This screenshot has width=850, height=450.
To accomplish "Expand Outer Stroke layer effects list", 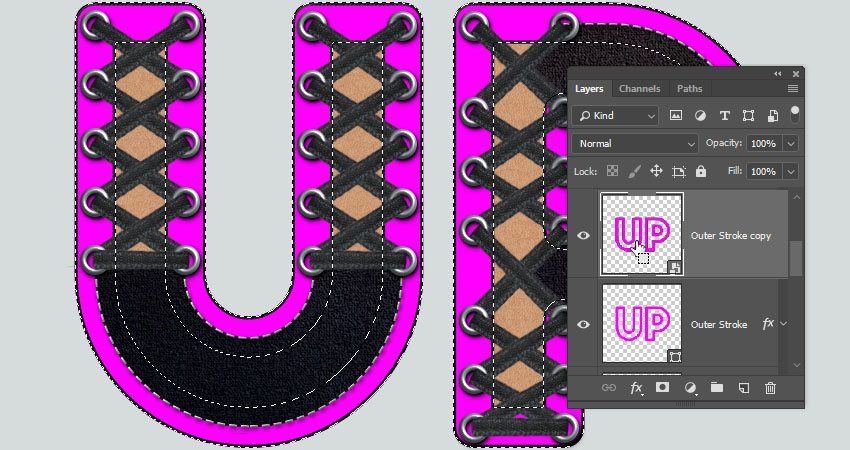I will 783,324.
